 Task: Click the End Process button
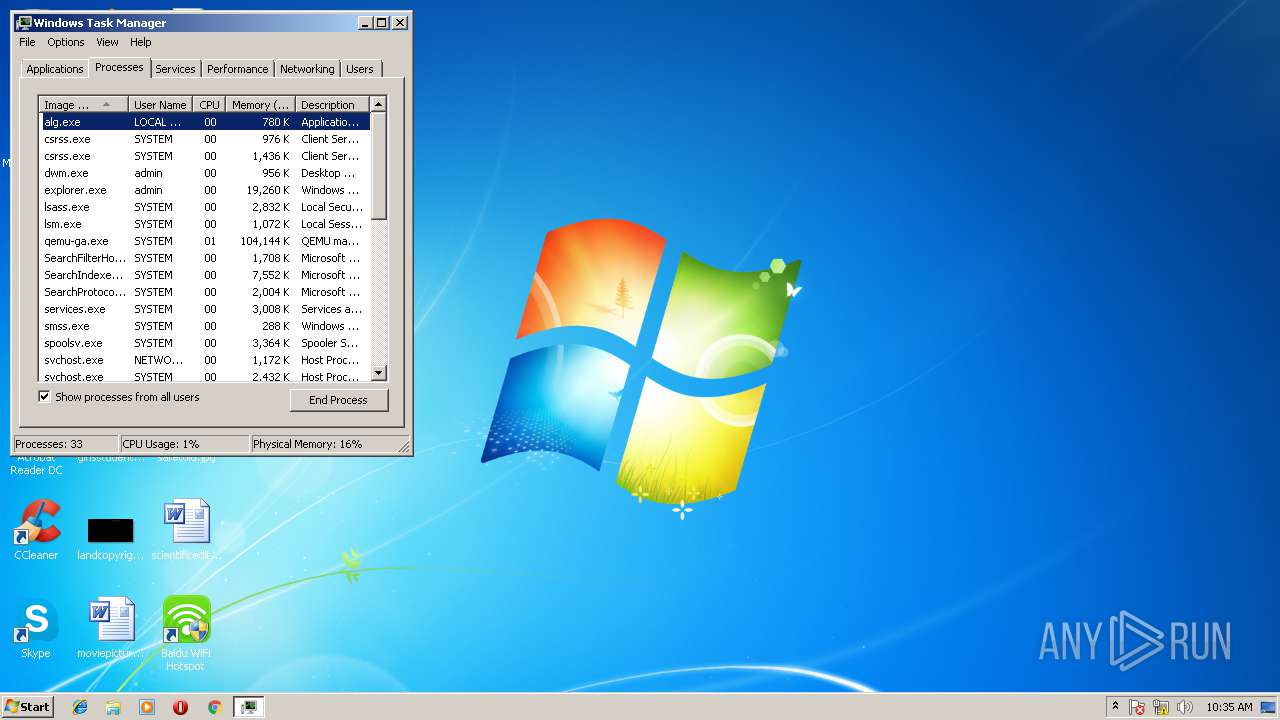click(338, 400)
